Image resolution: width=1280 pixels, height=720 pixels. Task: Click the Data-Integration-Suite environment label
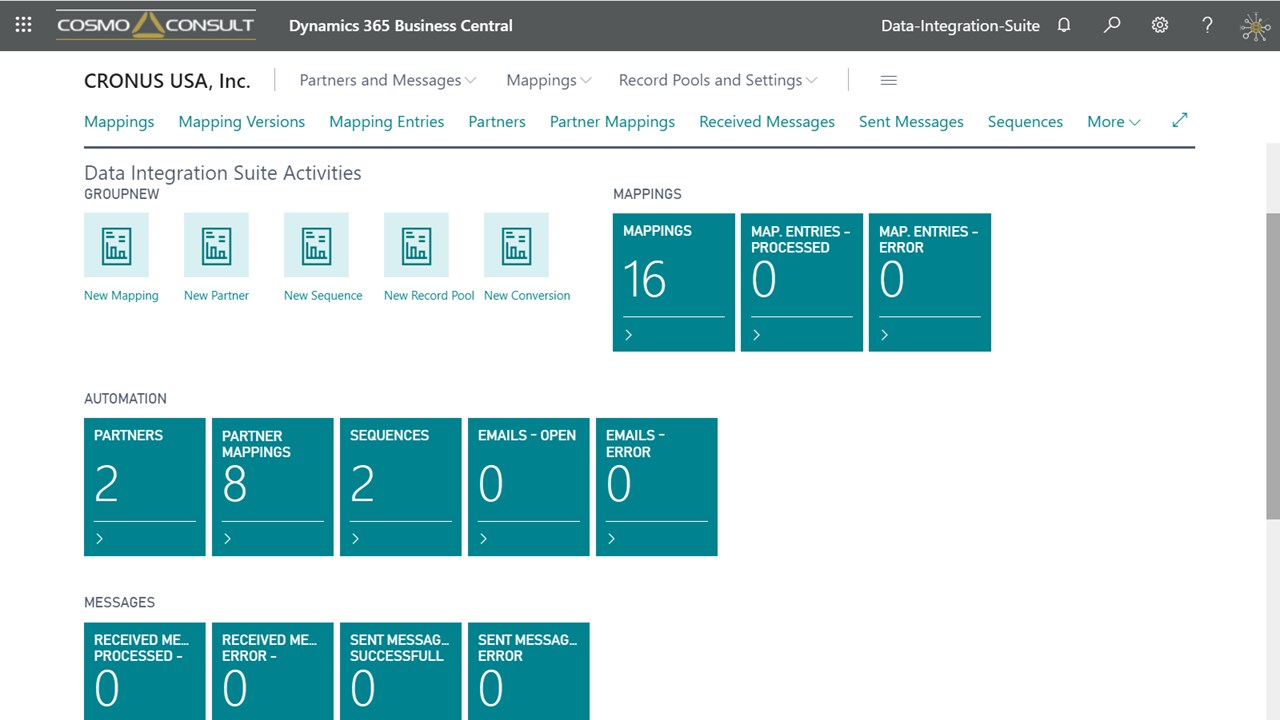(960, 26)
